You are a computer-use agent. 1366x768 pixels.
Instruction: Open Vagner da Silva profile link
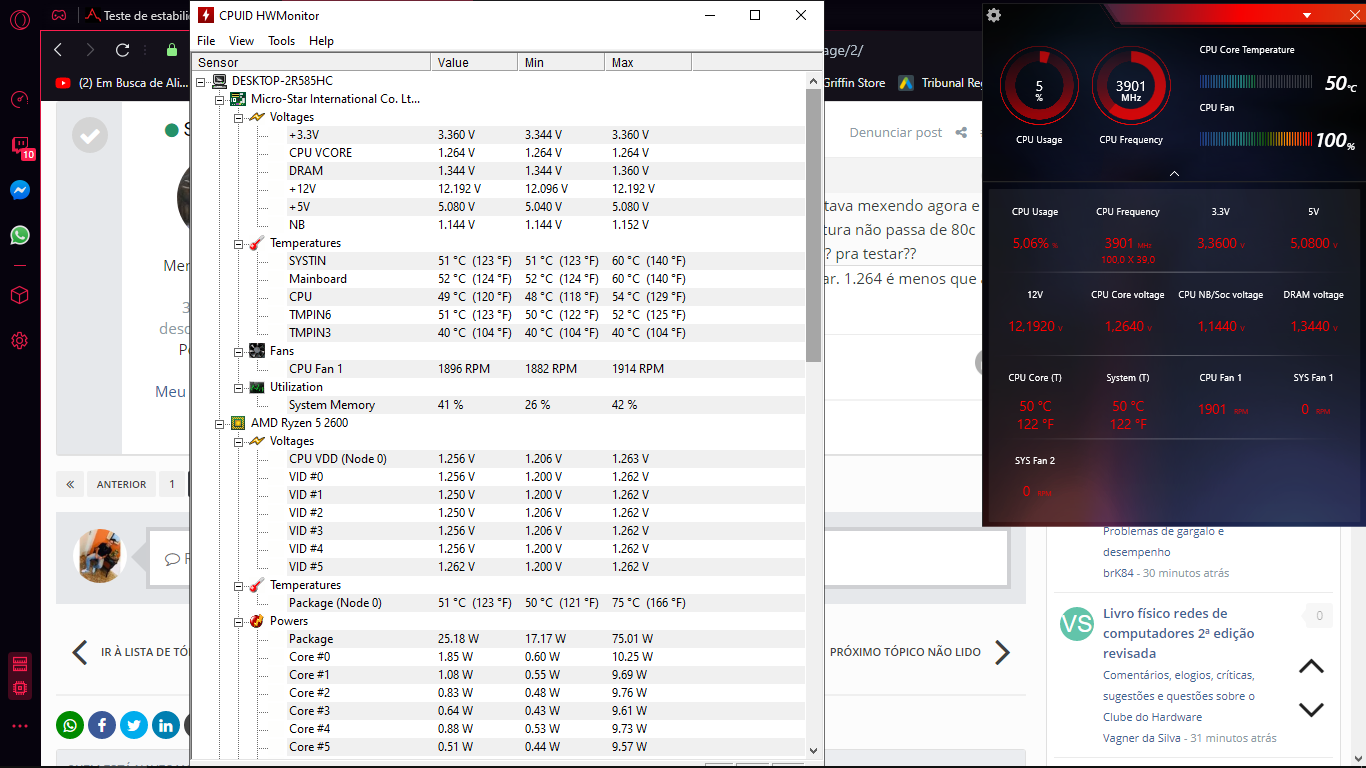(1143, 738)
